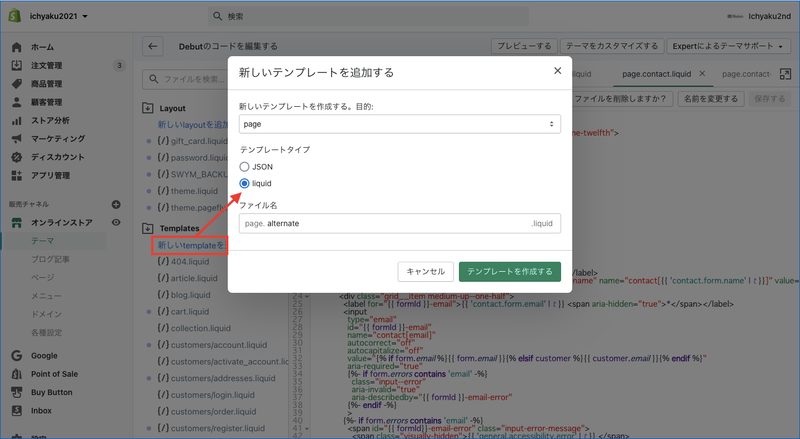800x439 pixels.
Task: Open テーマ submenu item
Action: pos(42,241)
